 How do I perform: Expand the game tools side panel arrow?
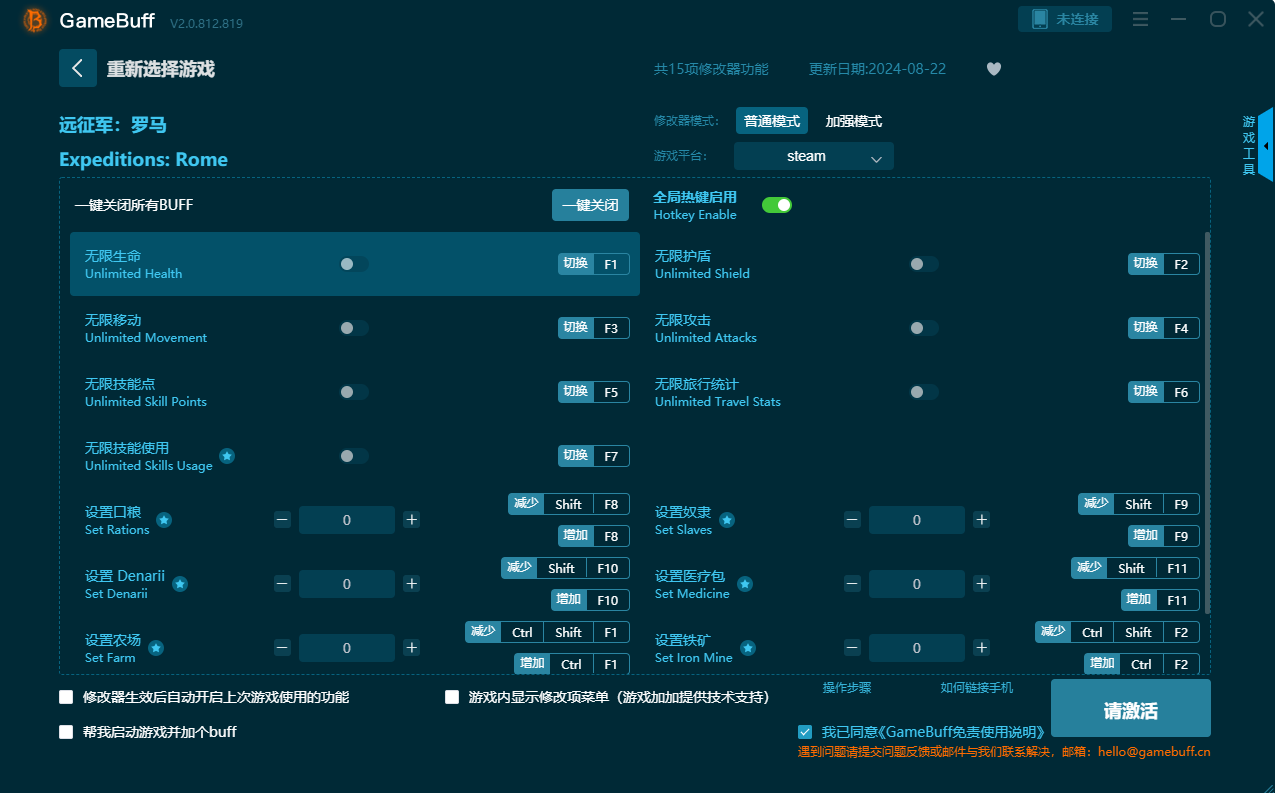tap(1266, 146)
